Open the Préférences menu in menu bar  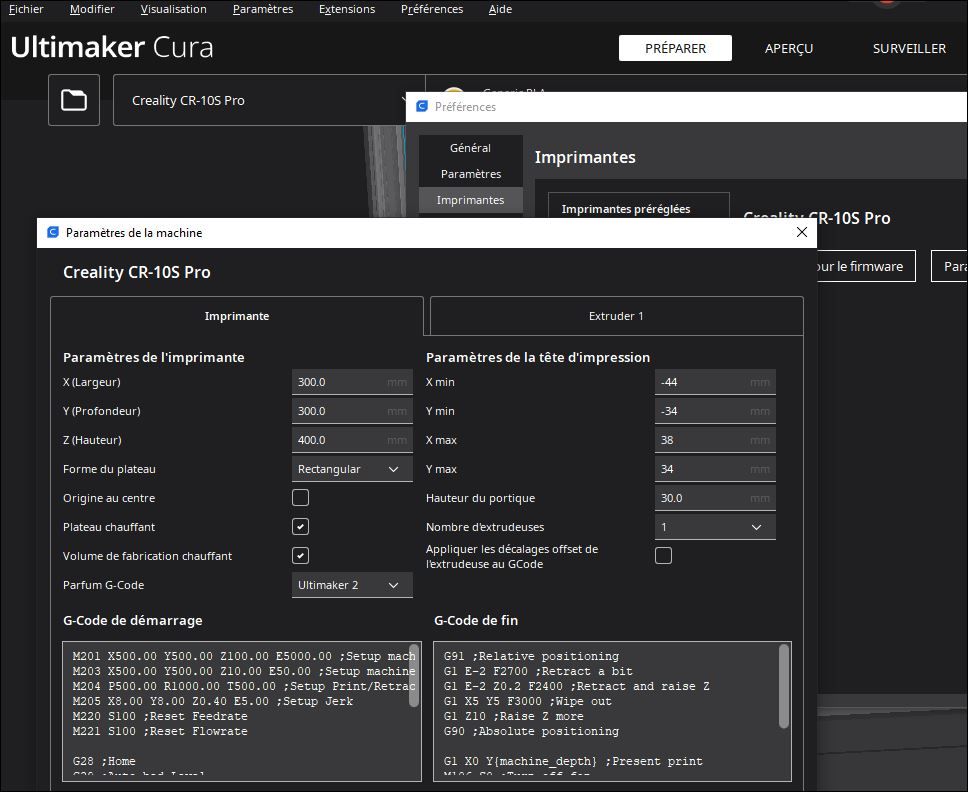coord(432,9)
